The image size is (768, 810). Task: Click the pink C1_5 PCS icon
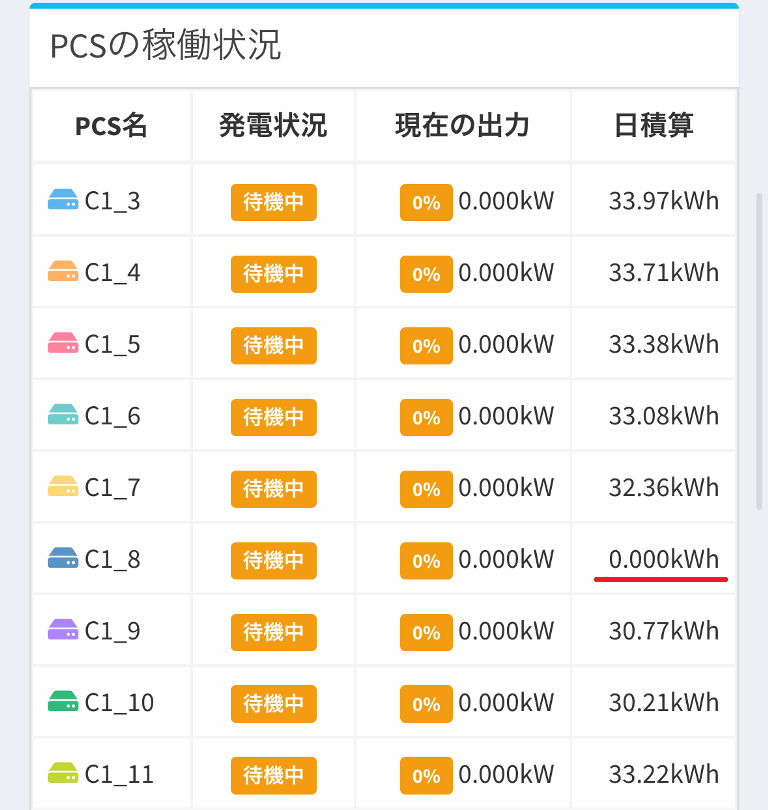click(63, 344)
